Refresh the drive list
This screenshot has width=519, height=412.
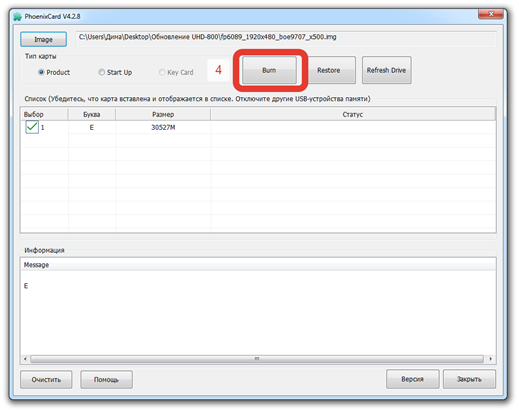[387, 70]
